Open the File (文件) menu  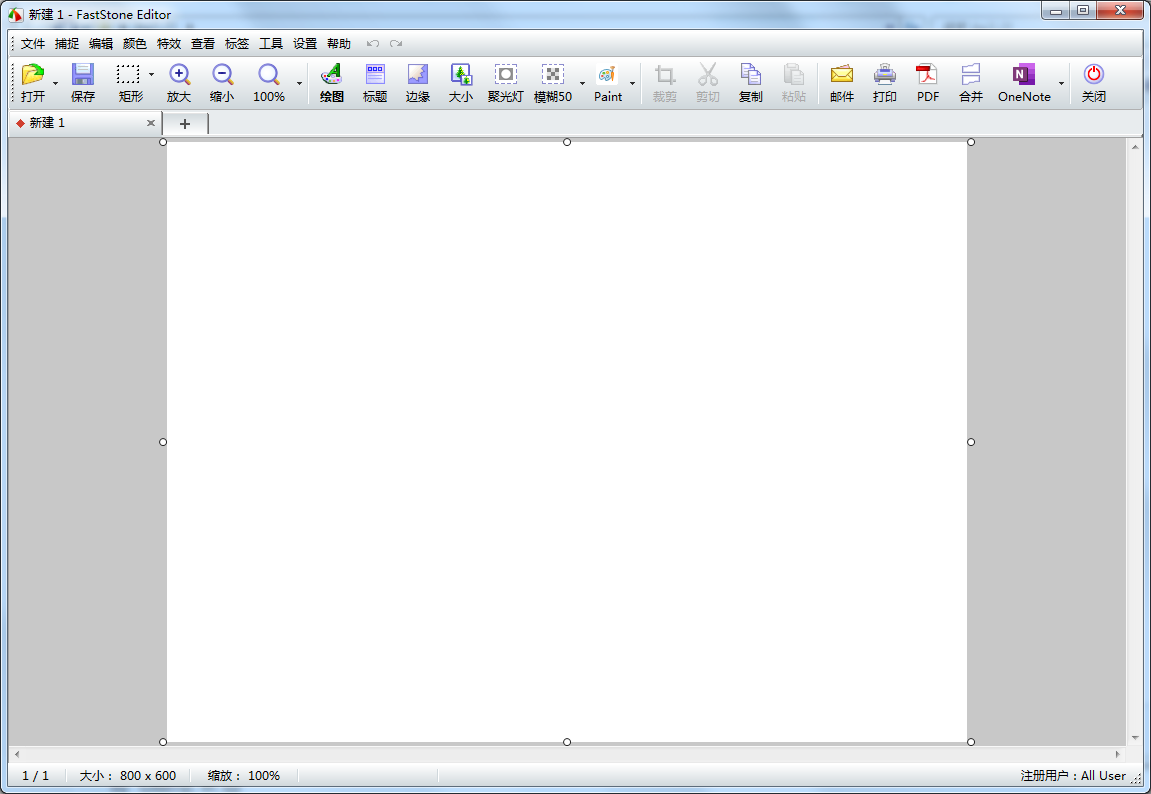33,44
